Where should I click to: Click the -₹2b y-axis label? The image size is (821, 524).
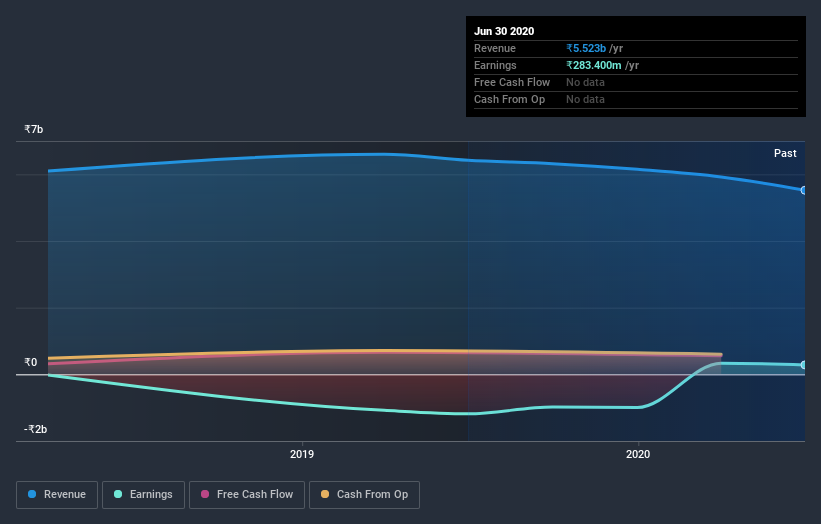[36, 429]
